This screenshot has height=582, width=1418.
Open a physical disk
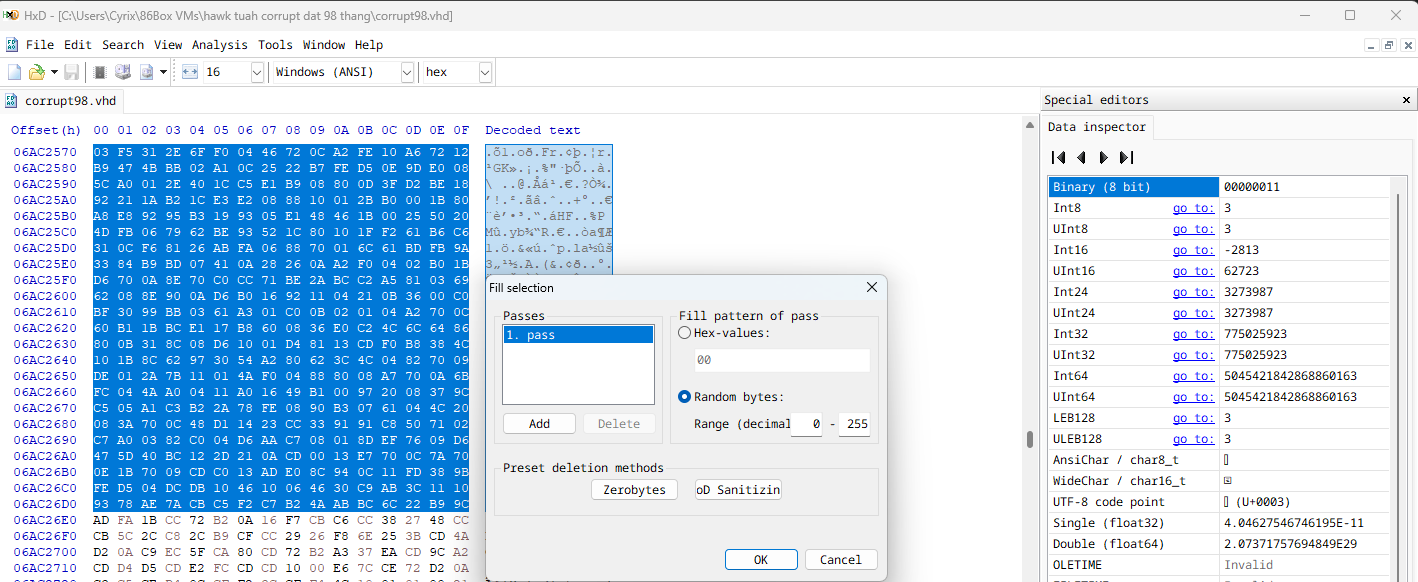(122, 71)
